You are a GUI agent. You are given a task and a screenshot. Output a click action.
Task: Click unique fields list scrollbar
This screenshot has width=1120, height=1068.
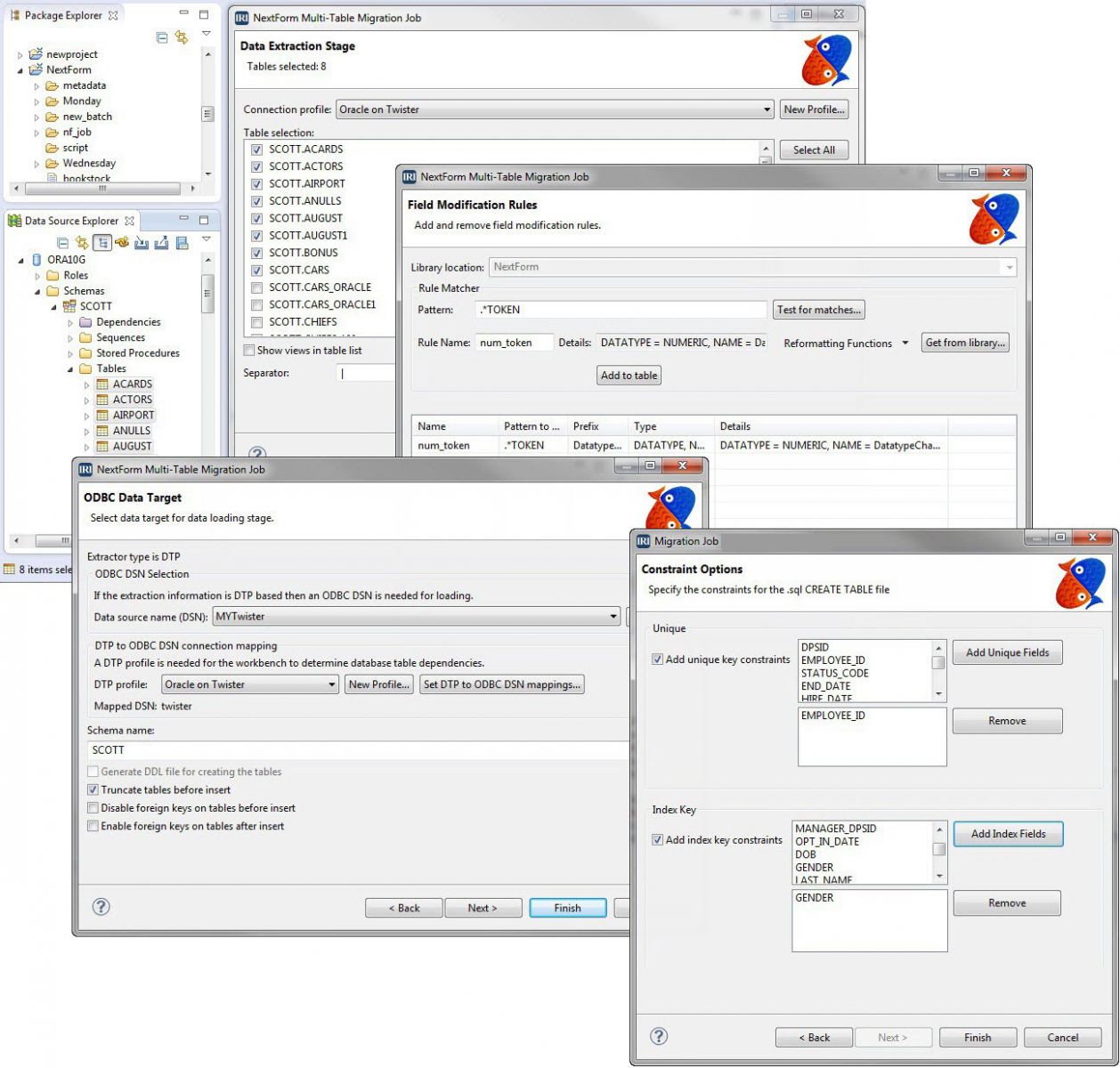[x=938, y=670]
